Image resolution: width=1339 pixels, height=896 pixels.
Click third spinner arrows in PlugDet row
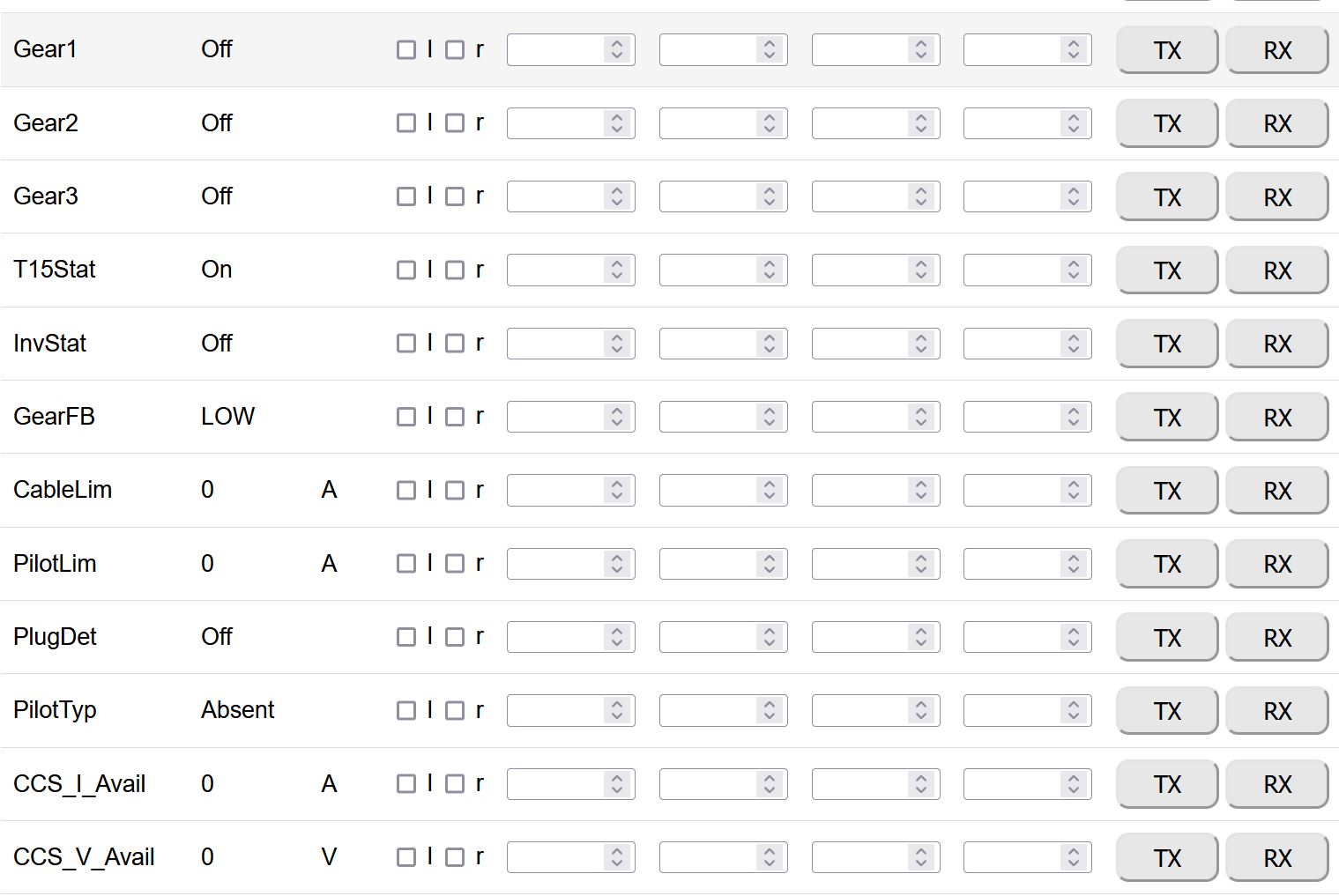pos(921,637)
